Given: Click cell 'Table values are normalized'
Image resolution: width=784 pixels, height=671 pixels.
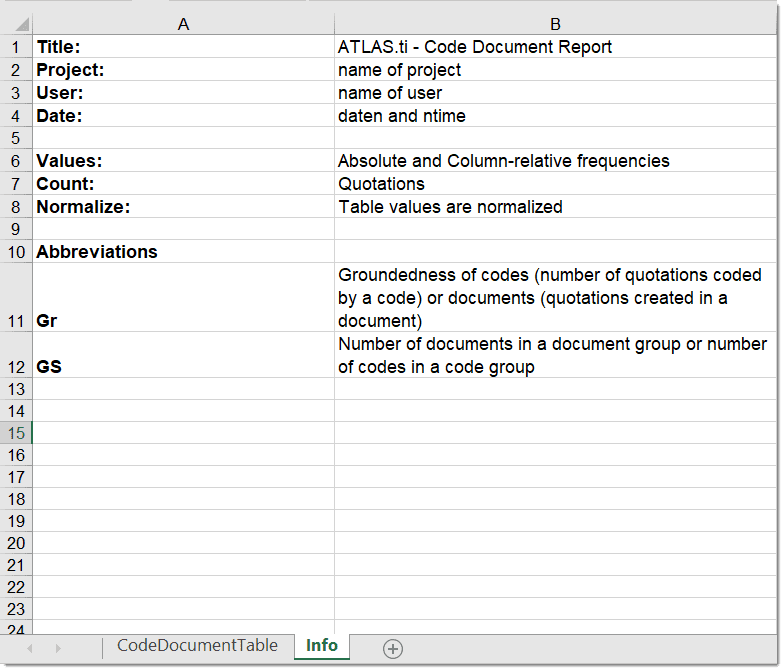Looking at the screenshot, I should (x=555, y=206).
